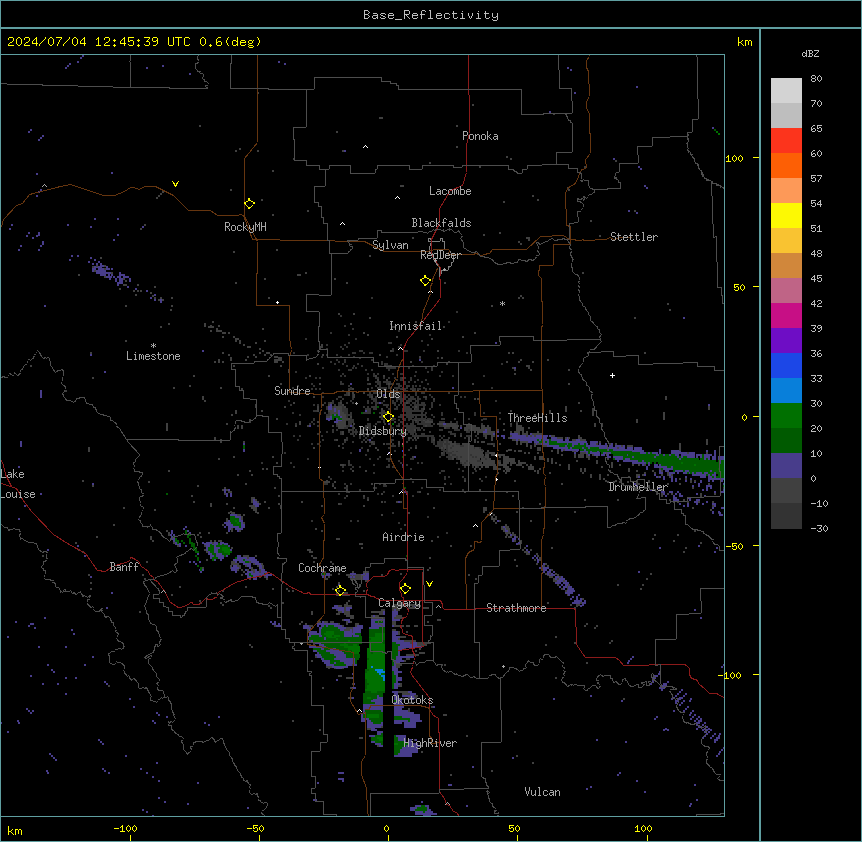Click the Okotoks label
The image size is (862, 842).
[412, 700]
